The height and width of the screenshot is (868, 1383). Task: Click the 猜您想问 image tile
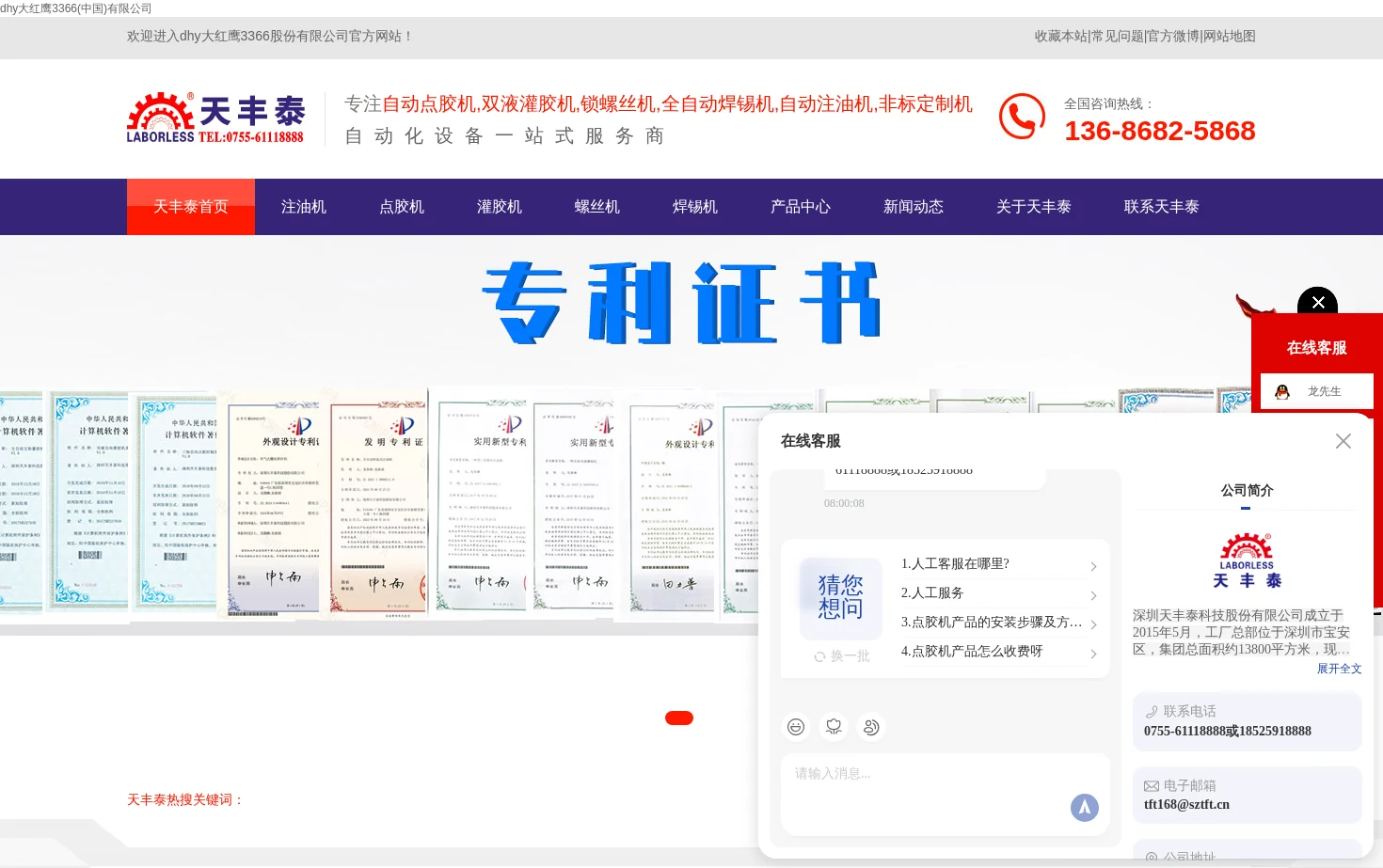coord(840,598)
